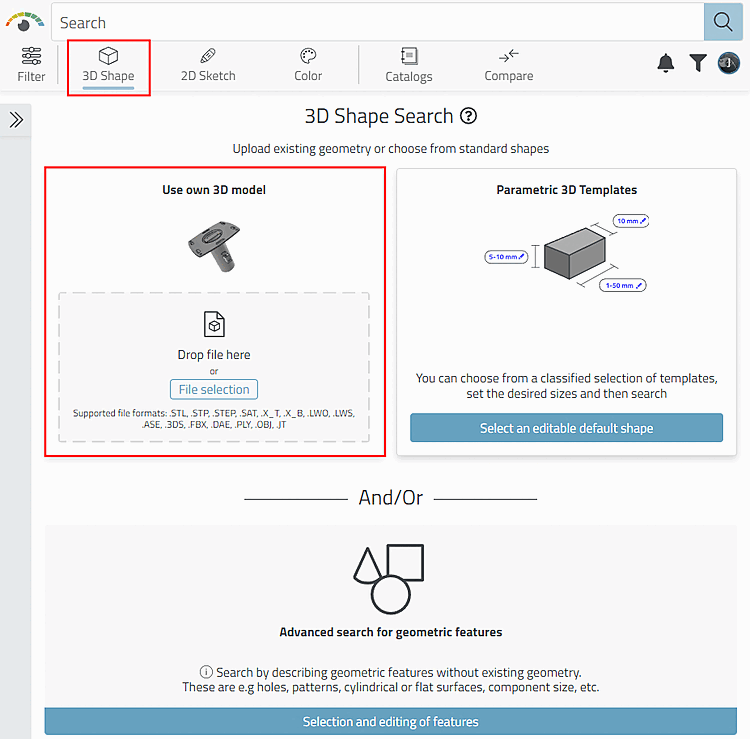Image resolution: width=750 pixels, height=739 pixels.
Task: Open the Color search tab
Action: click(308, 65)
